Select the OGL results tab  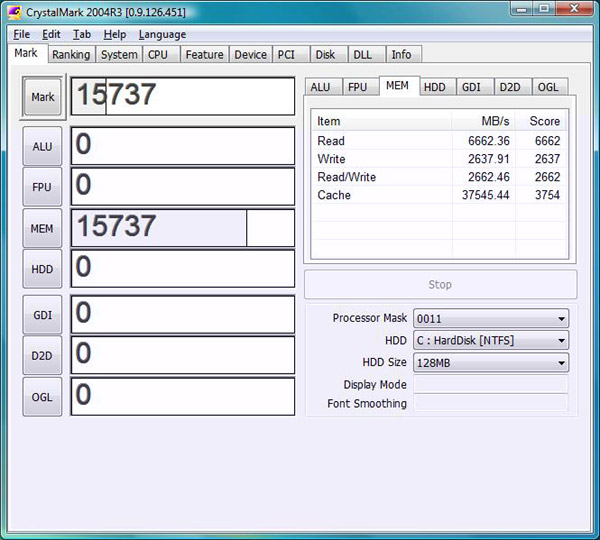[549, 87]
